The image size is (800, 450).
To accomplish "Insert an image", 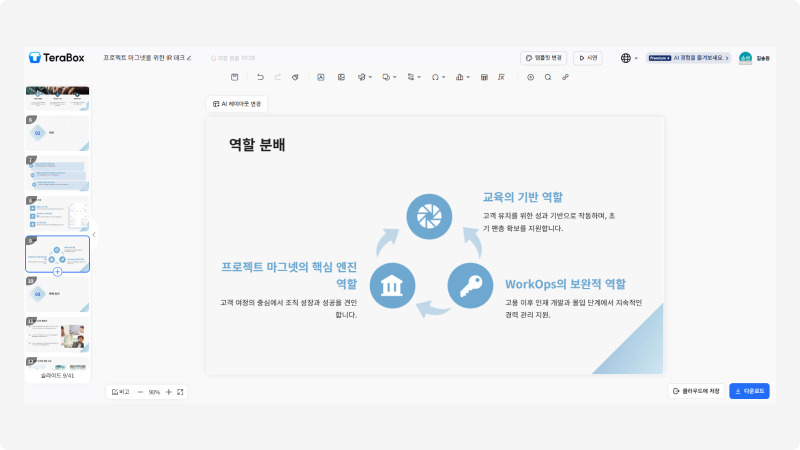I will 341,77.
